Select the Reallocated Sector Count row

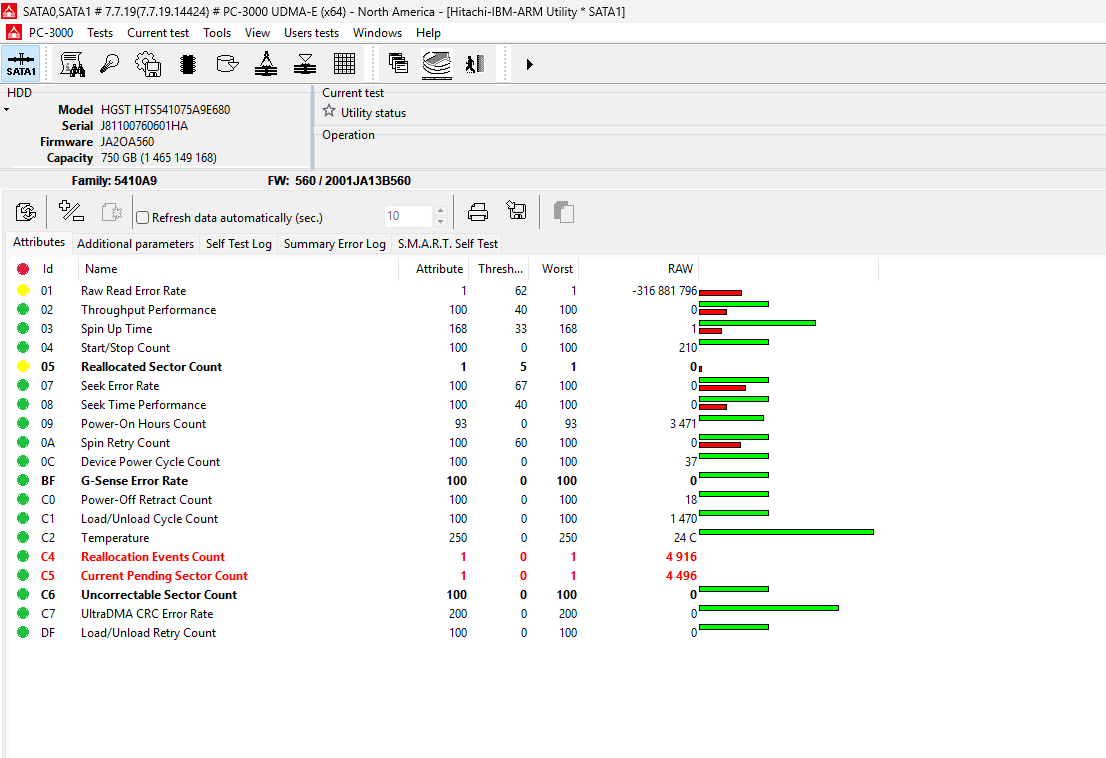tap(442, 367)
